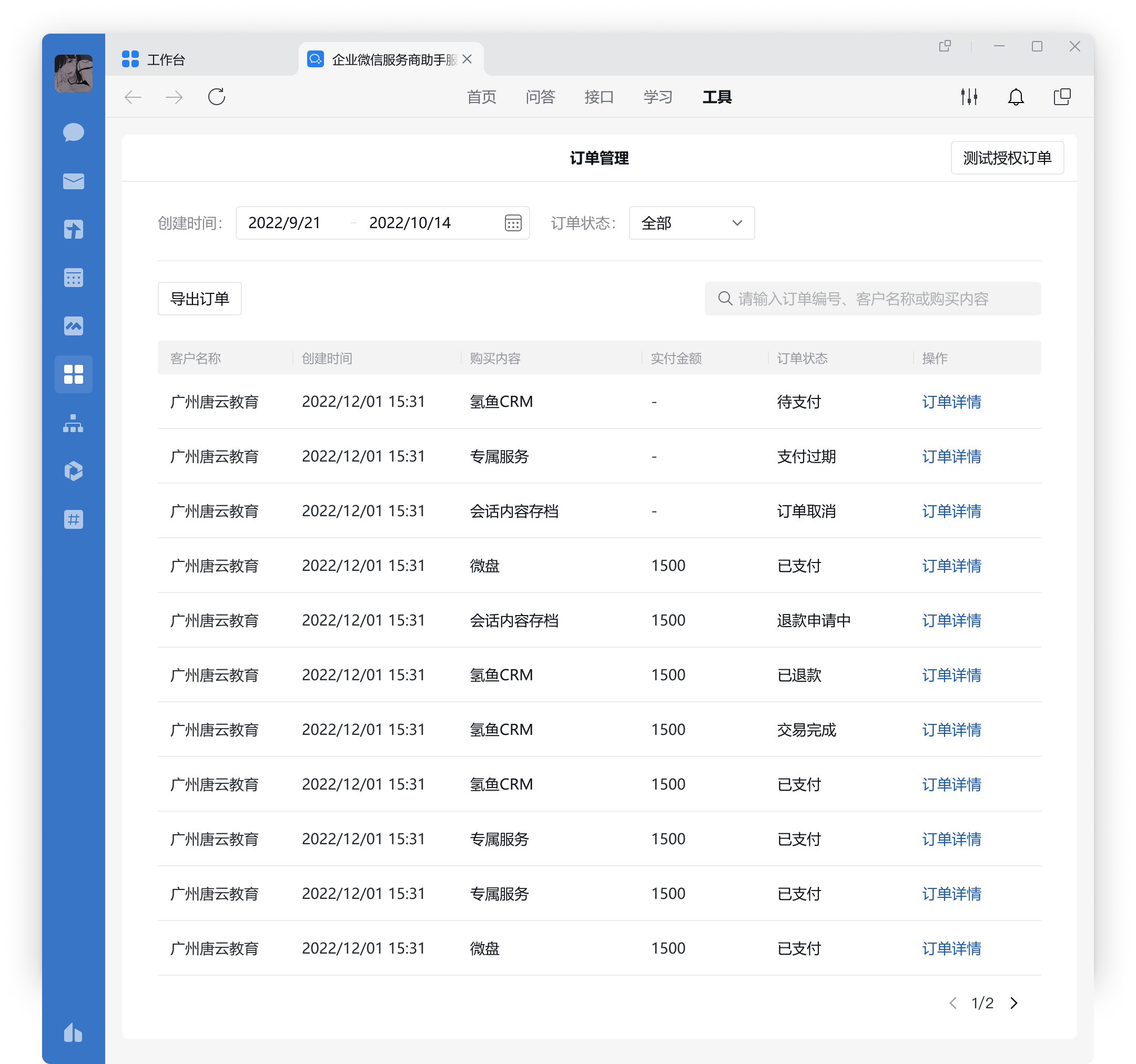This screenshot has height=1064, width=1136.
Task: Select the 企业微信服务商助手 tab
Action: [x=391, y=59]
